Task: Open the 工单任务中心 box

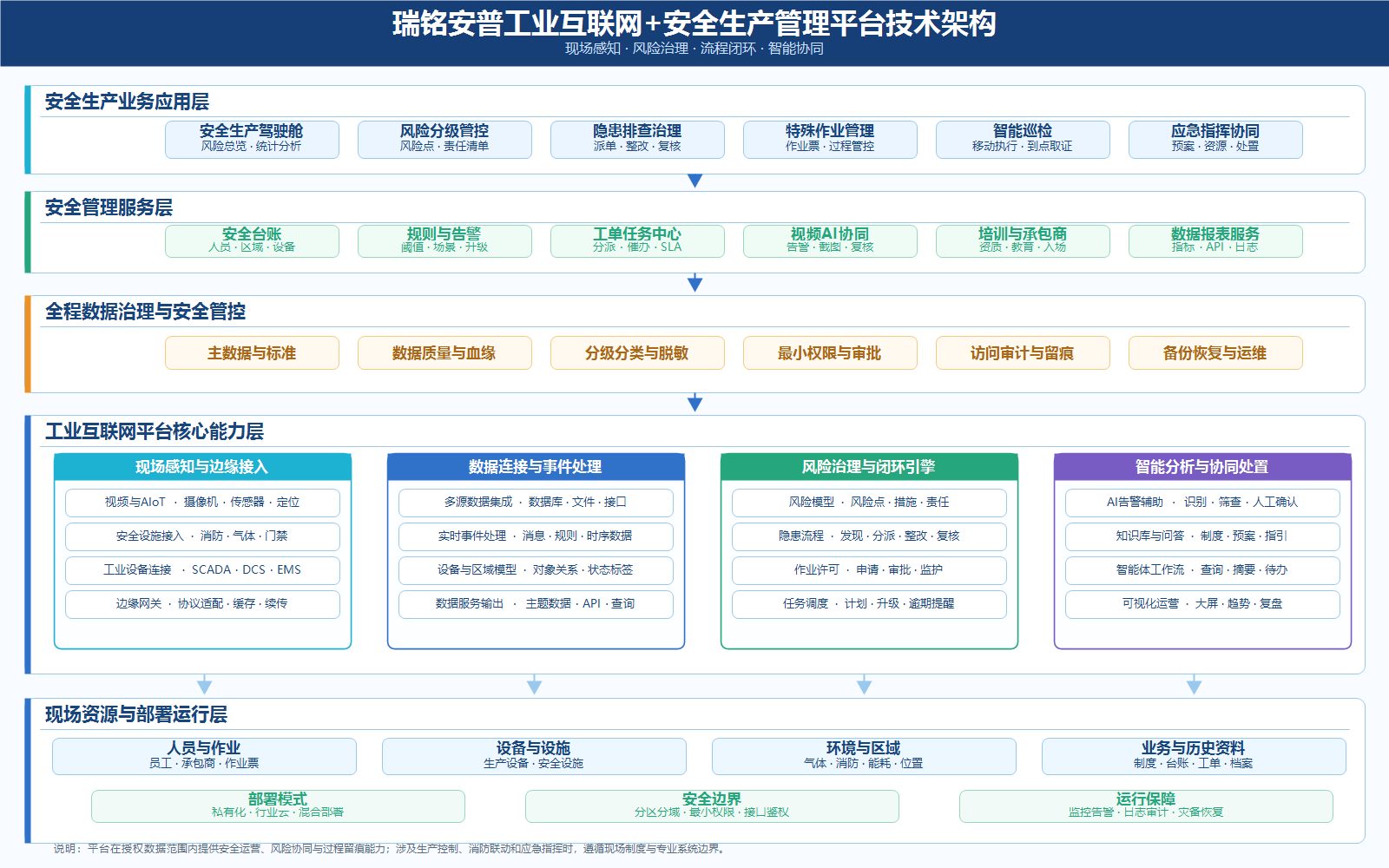Action: coord(637,240)
